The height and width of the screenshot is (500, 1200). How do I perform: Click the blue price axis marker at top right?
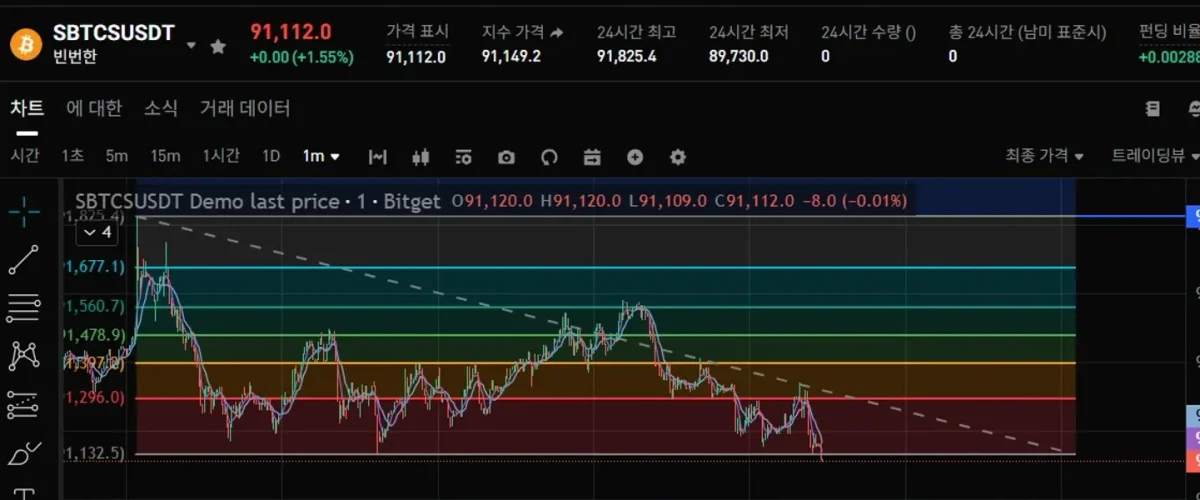1192,216
